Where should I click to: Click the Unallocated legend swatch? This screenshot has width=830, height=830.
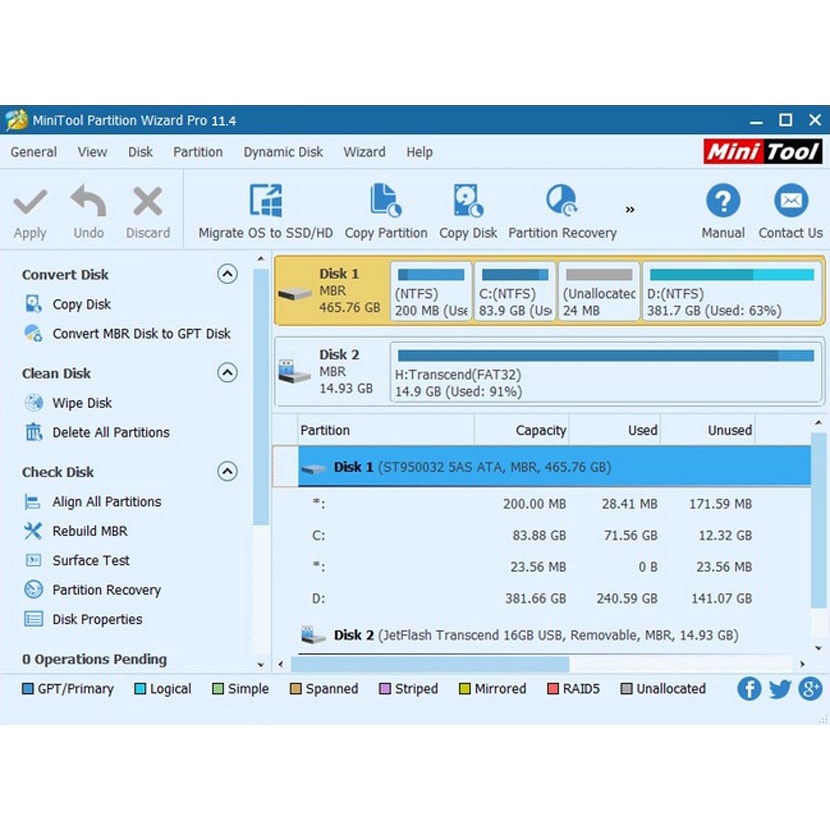tap(626, 689)
